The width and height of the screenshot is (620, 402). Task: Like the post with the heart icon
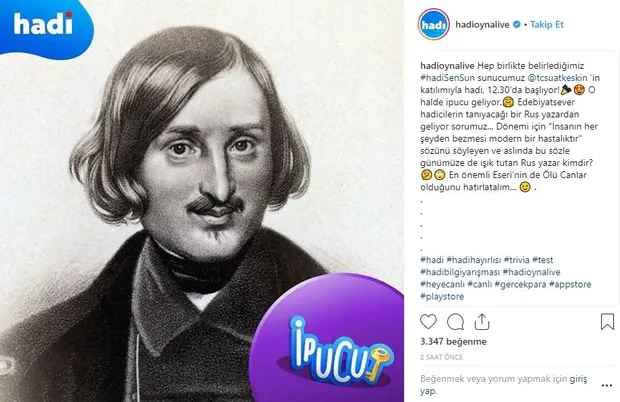pyautogui.click(x=428, y=322)
